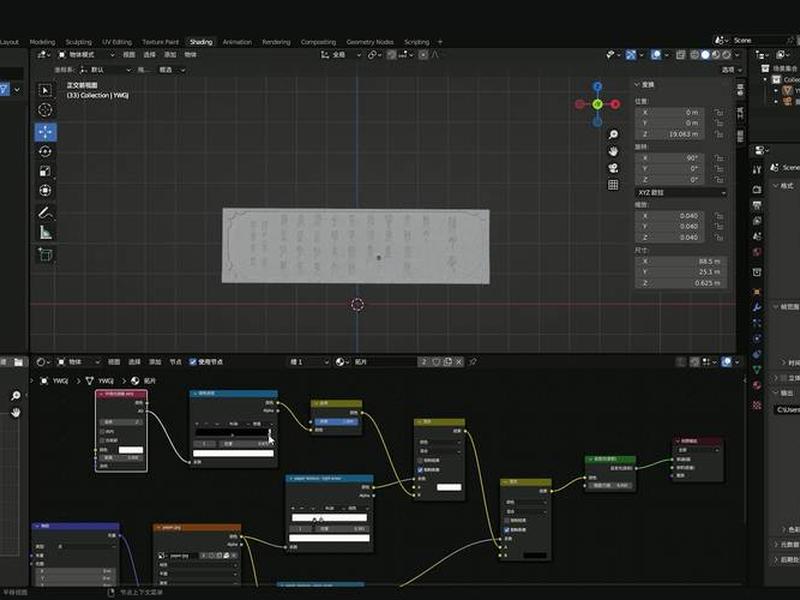Select the Transform tool
The width and height of the screenshot is (800, 600).
coord(45,190)
